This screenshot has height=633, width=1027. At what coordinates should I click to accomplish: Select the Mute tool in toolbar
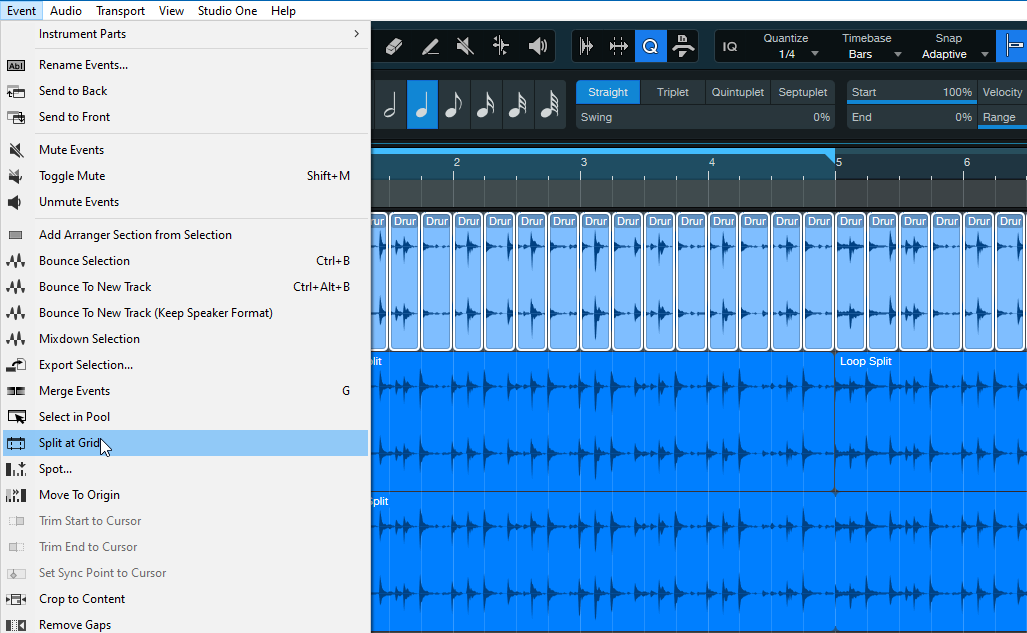click(x=465, y=46)
